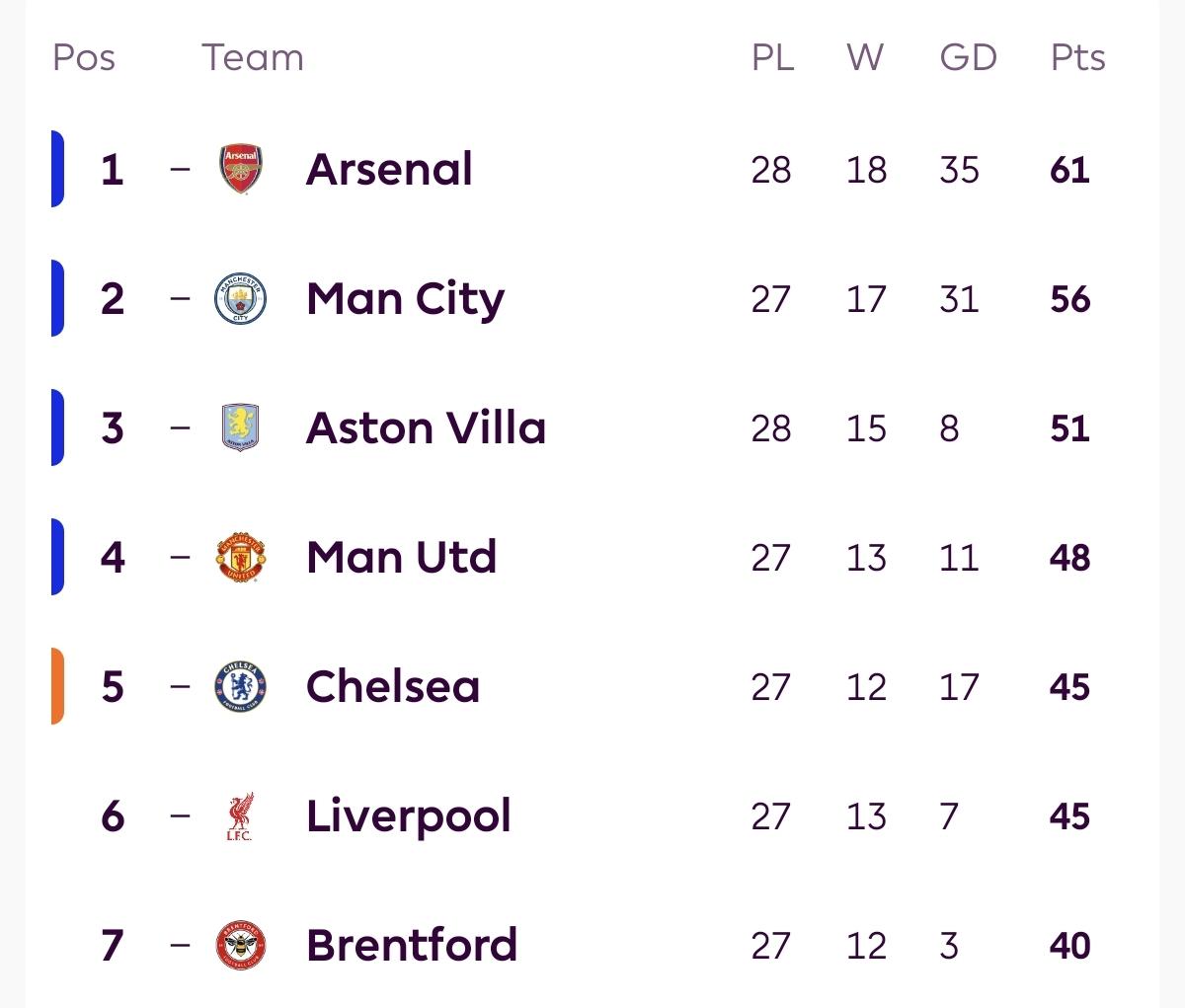This screenshot has width=1185, height=1008.
Task: Click the GD column header
Action: tap(968, 57)
